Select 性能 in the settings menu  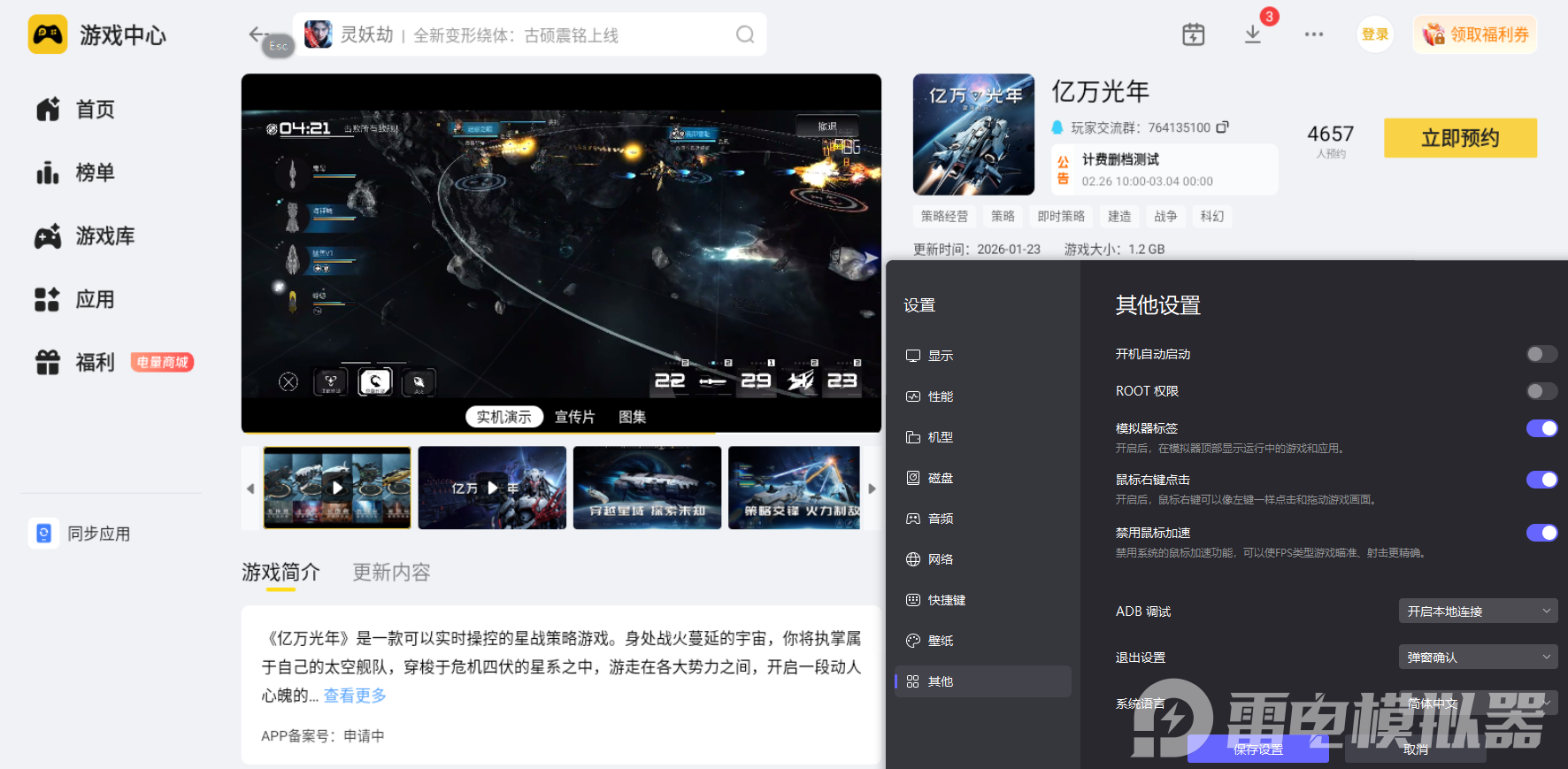(940, 396)
